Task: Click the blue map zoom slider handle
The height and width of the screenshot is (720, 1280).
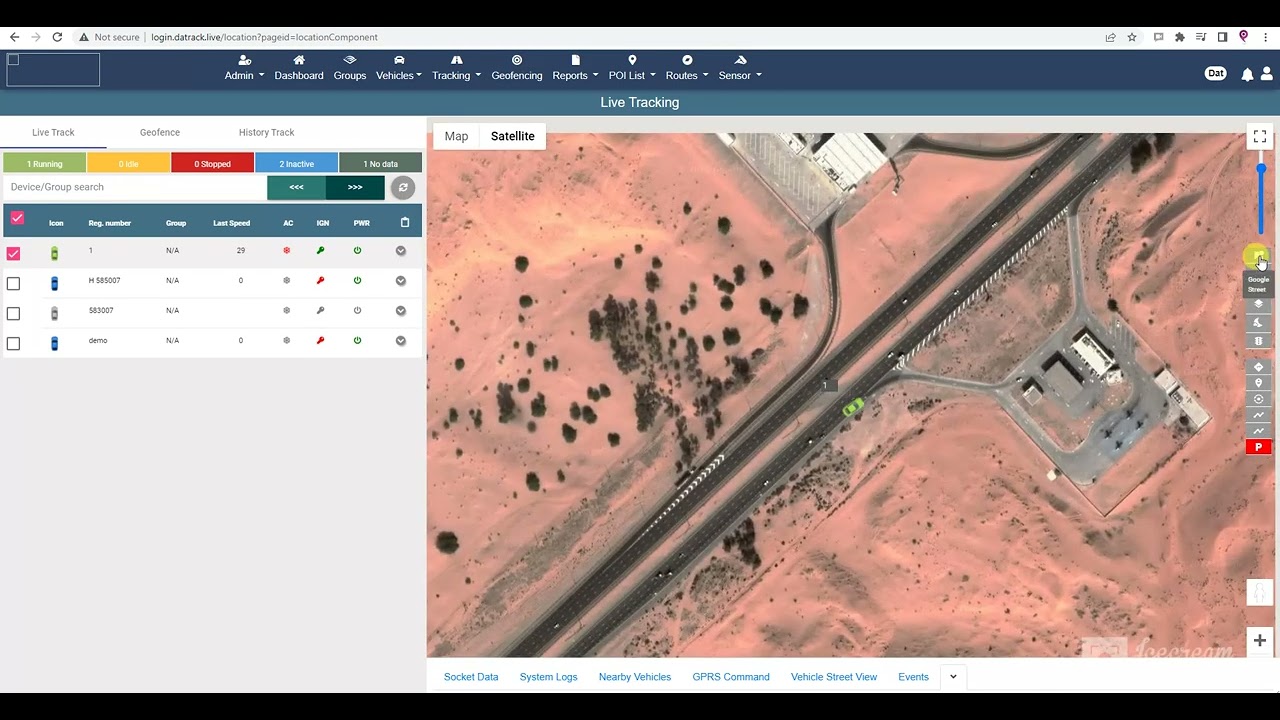Action: pyautogui.click(x=1261, y=168)
